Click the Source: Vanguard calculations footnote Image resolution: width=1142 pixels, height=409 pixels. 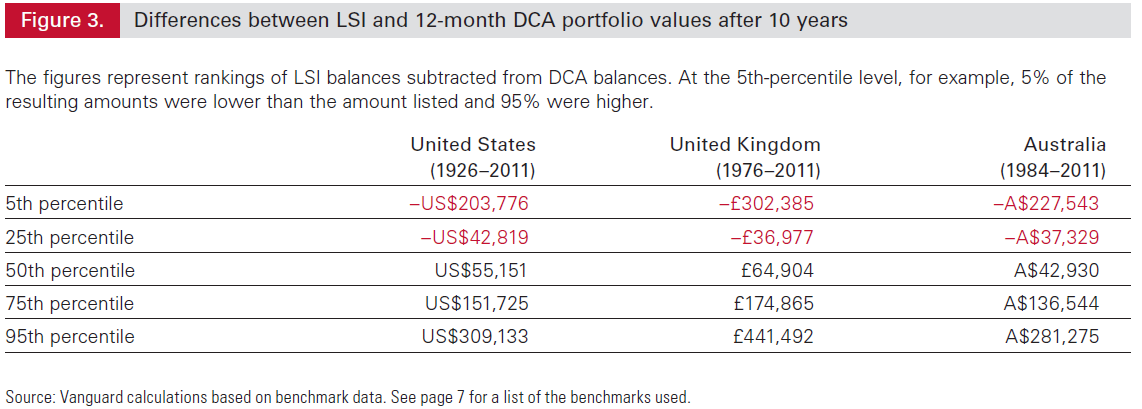pos(347,397)
